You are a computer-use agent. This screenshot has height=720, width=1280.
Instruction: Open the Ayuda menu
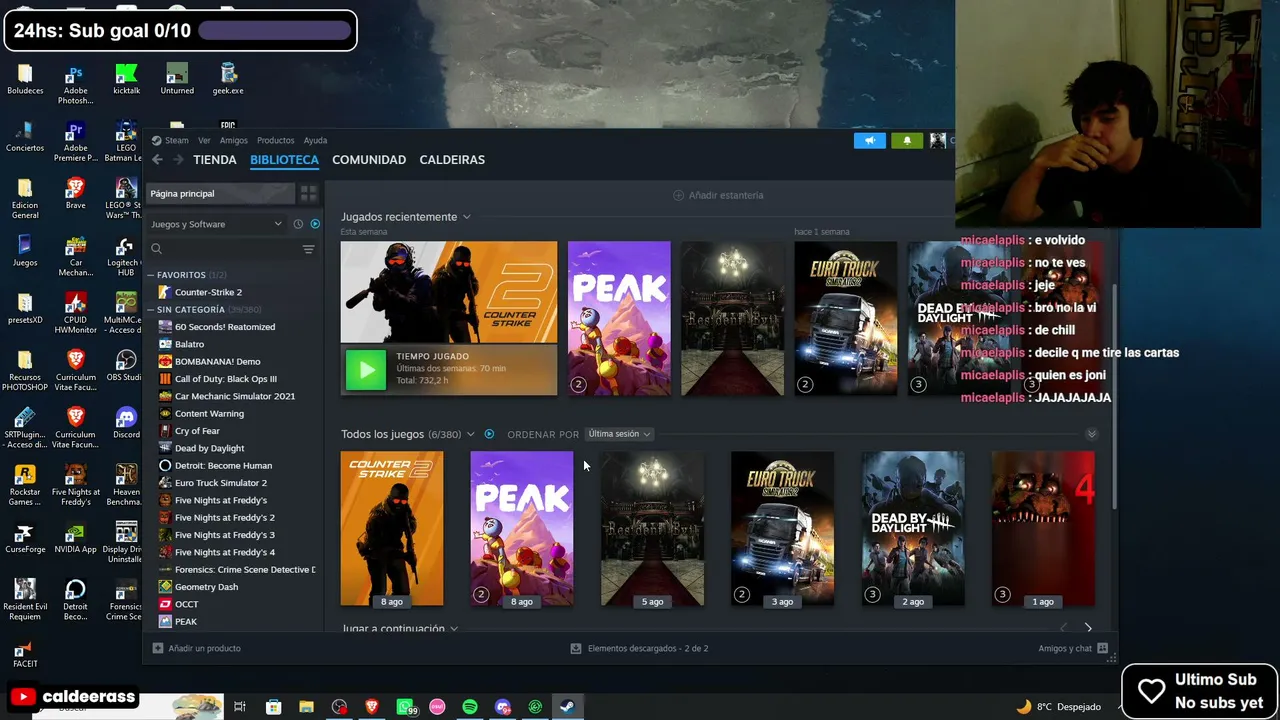[x=315, y=141]
